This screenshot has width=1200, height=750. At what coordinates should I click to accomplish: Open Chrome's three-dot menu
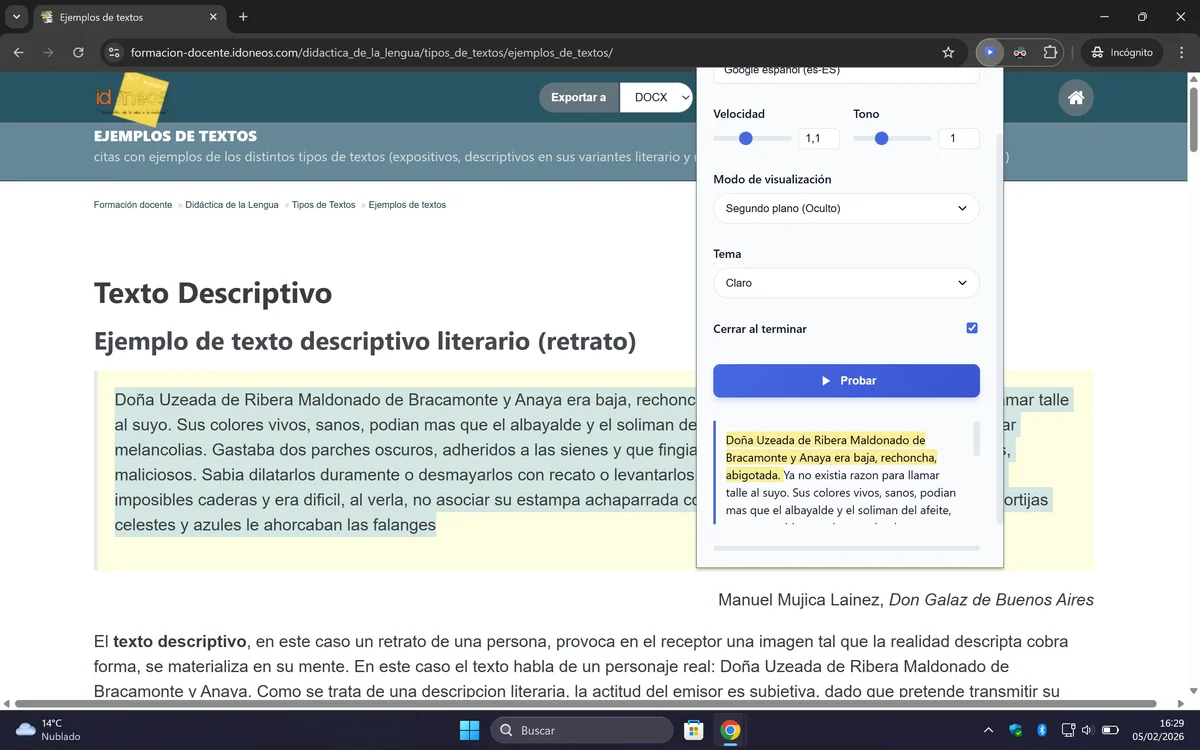[1181, 52]
